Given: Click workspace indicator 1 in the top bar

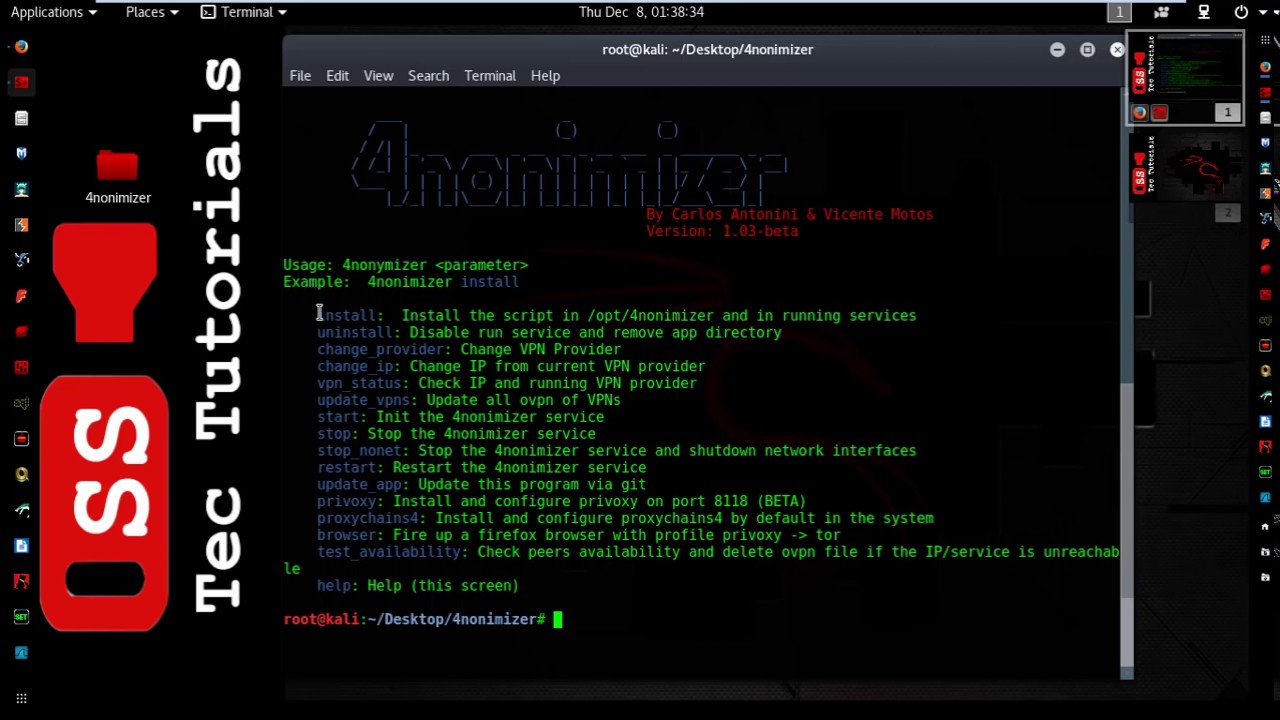Looking at the screenshot, I should (x=1119, y=12).
